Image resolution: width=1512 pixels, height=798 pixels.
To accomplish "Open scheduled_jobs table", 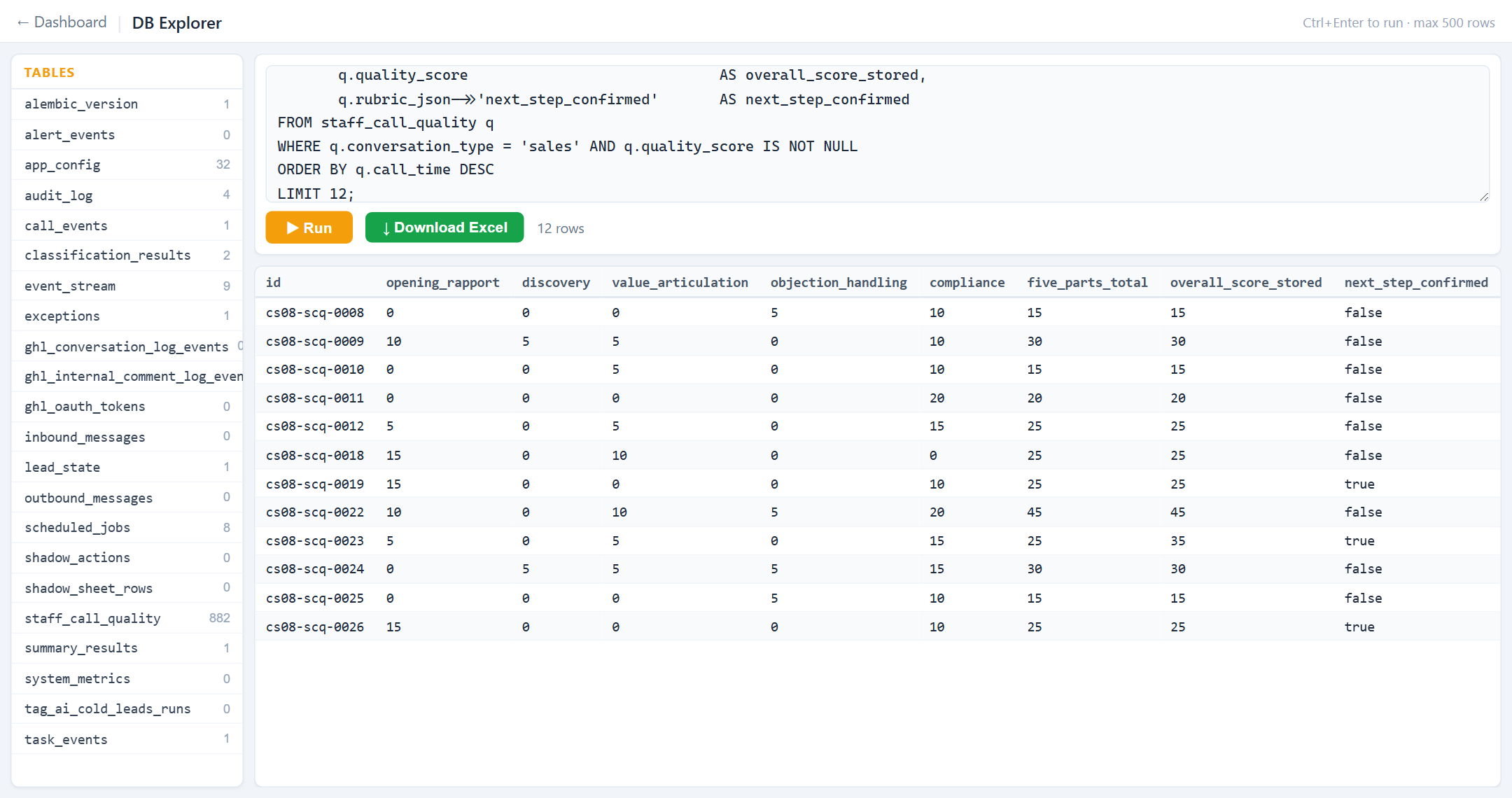I will (127, 528).
